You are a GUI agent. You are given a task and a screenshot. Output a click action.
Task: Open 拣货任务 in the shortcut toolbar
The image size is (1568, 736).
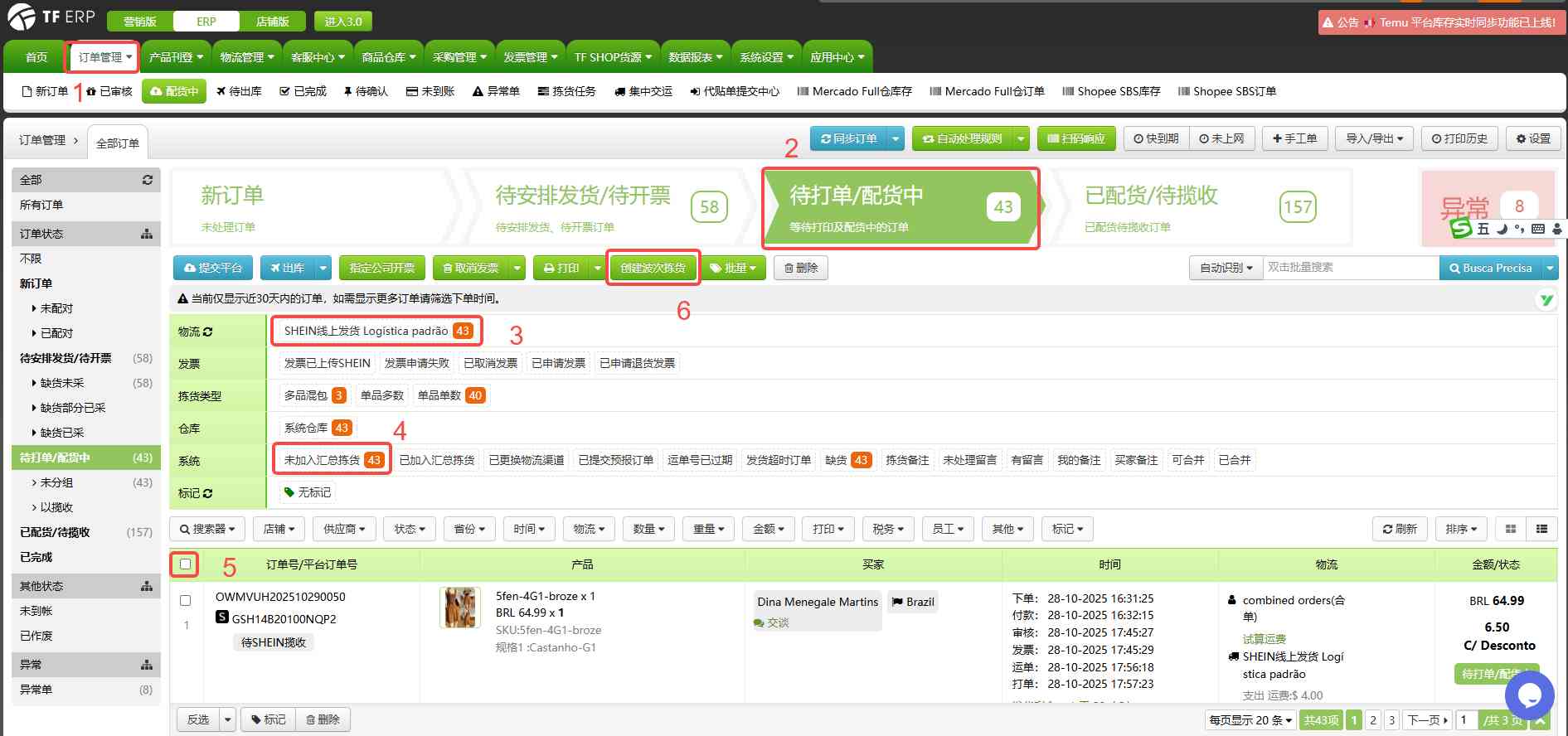pos(566,91)
